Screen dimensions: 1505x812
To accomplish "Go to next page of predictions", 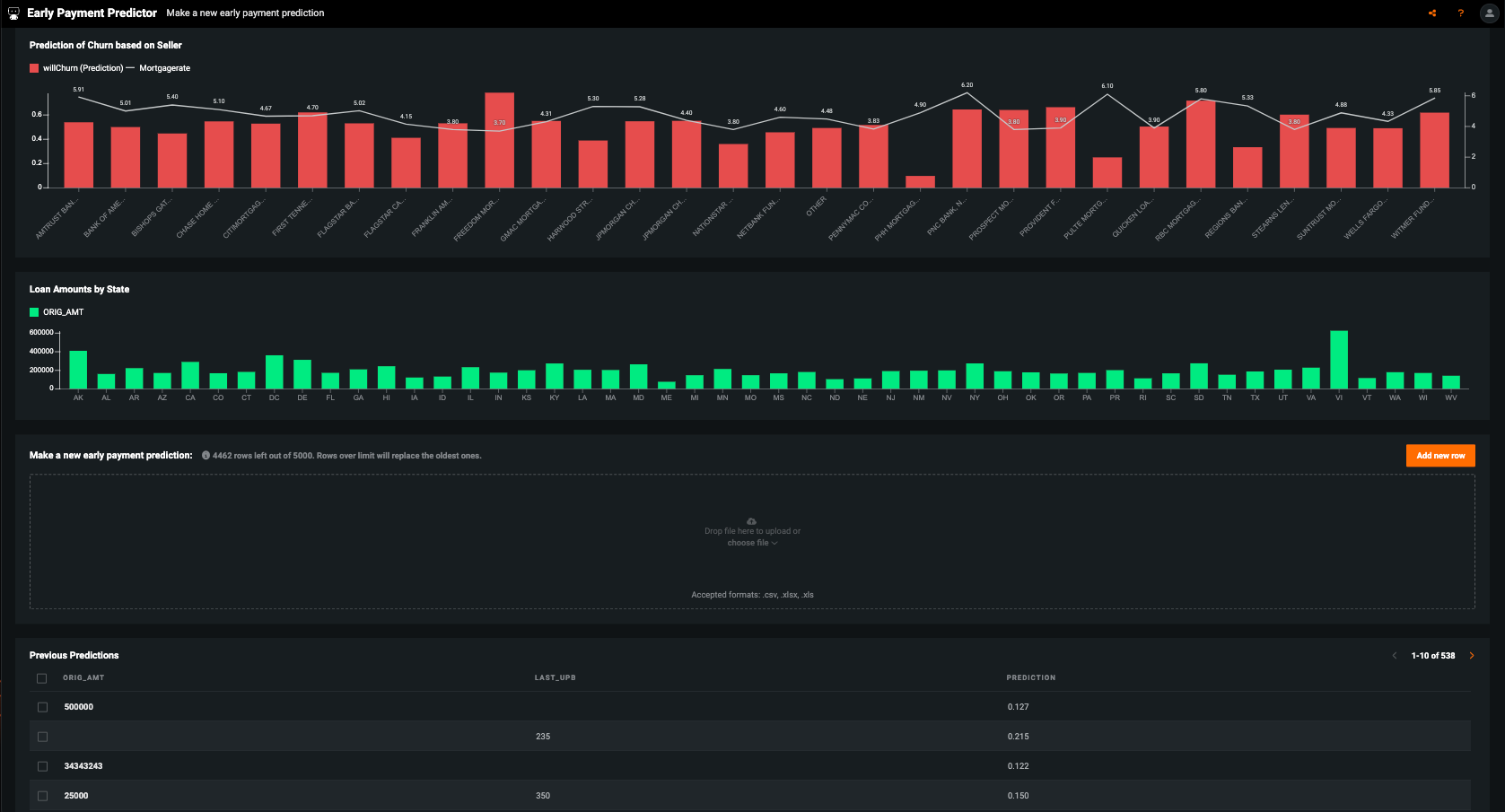I will [x=1472, y=656].
